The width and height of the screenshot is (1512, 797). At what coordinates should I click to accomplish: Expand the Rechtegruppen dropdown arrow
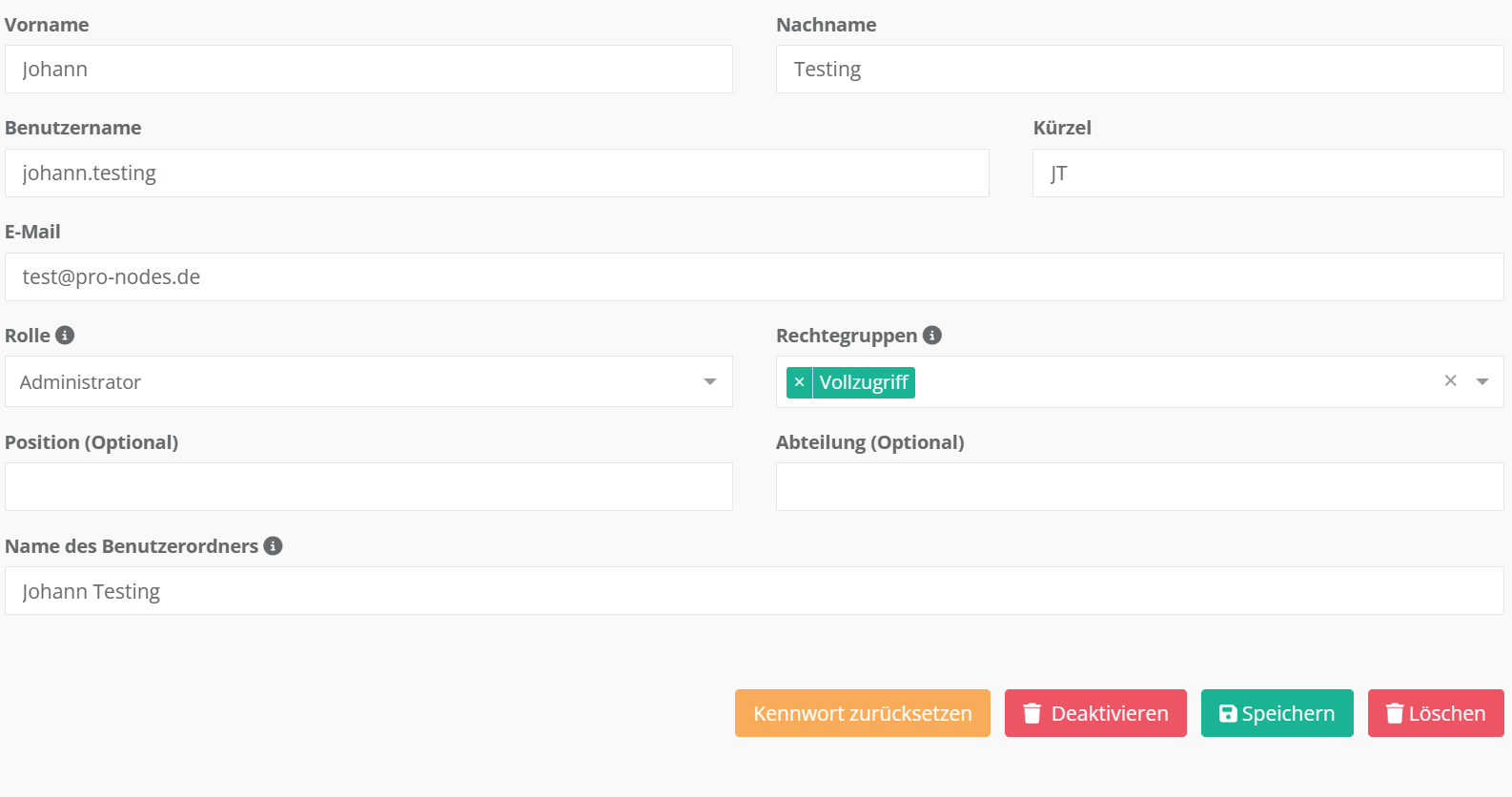(x=1482, y=381)
